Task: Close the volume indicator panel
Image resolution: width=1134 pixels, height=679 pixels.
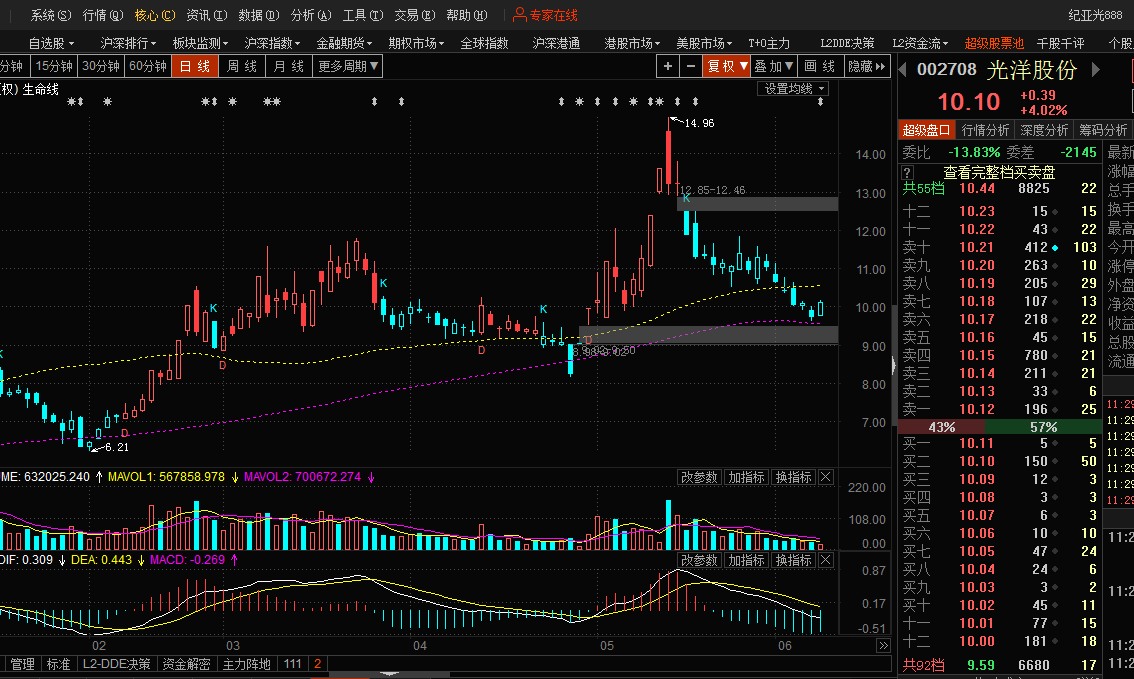Action: coord(825,478)
